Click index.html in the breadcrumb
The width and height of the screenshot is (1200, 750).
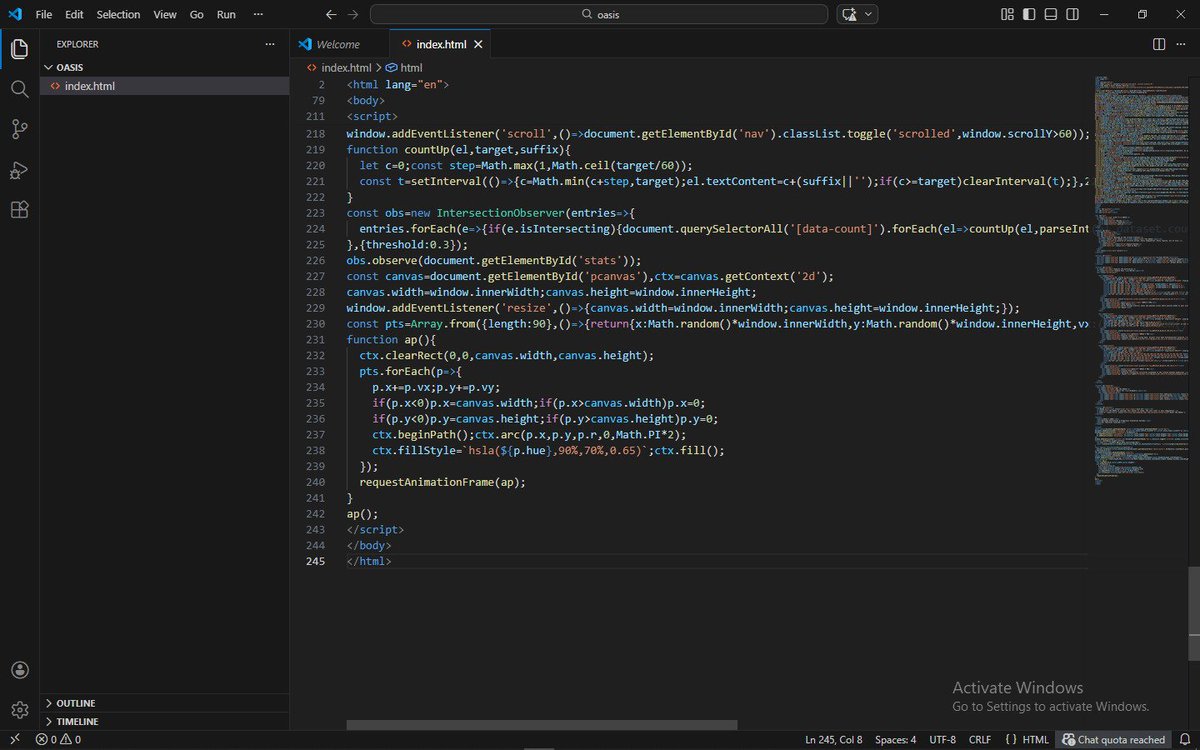coord(346,67)
